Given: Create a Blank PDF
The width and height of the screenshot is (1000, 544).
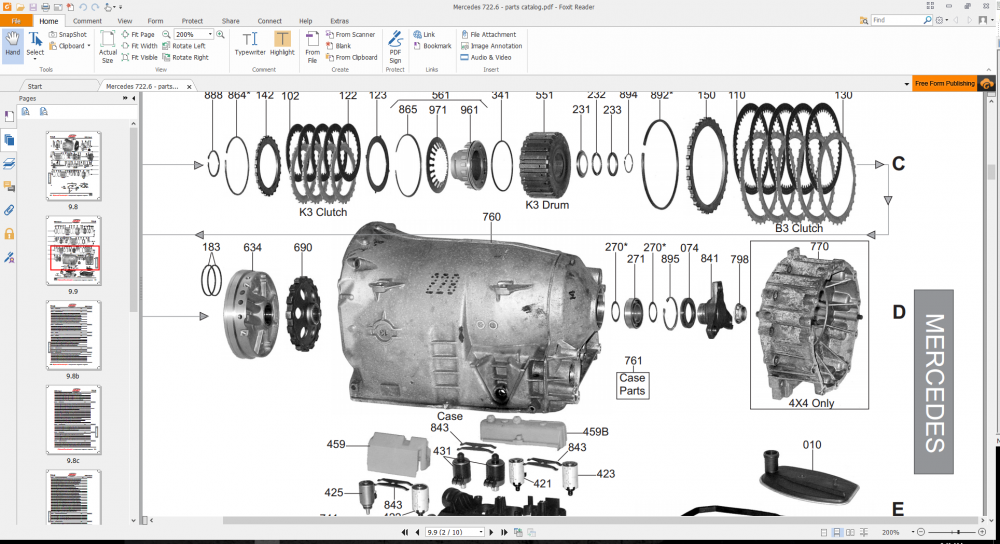Looking at the screenshot, I should (x=339, y=46).
